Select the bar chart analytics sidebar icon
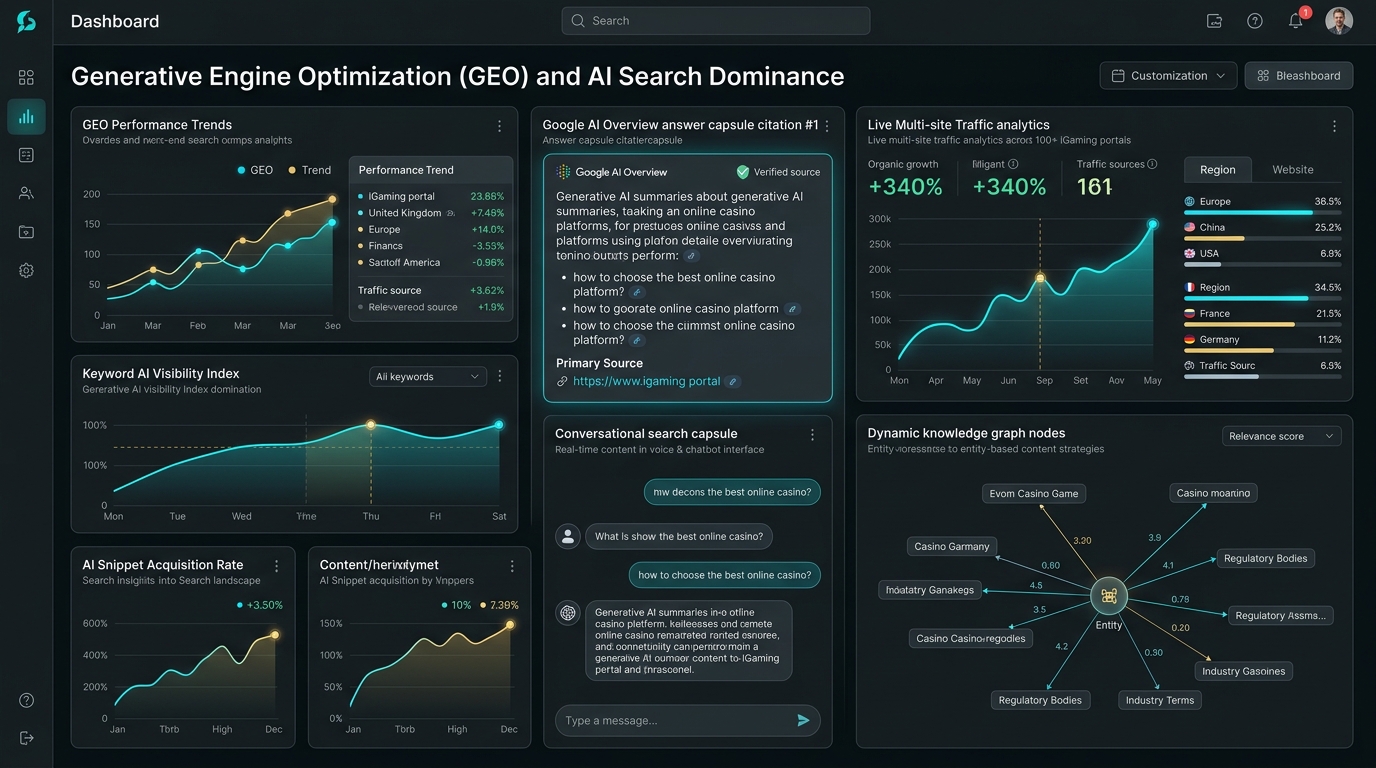The width and height of the screenshot is (1376, 768). 26,116
